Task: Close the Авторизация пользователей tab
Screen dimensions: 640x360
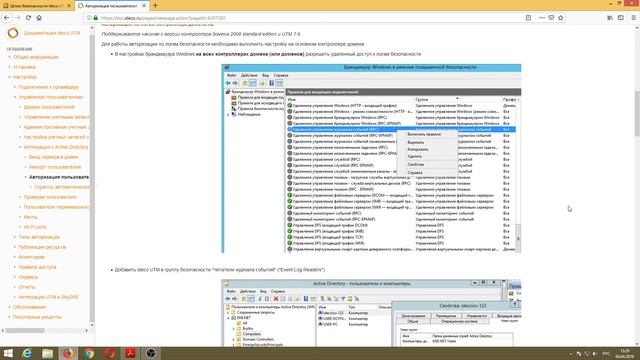Action: (144, 6)
